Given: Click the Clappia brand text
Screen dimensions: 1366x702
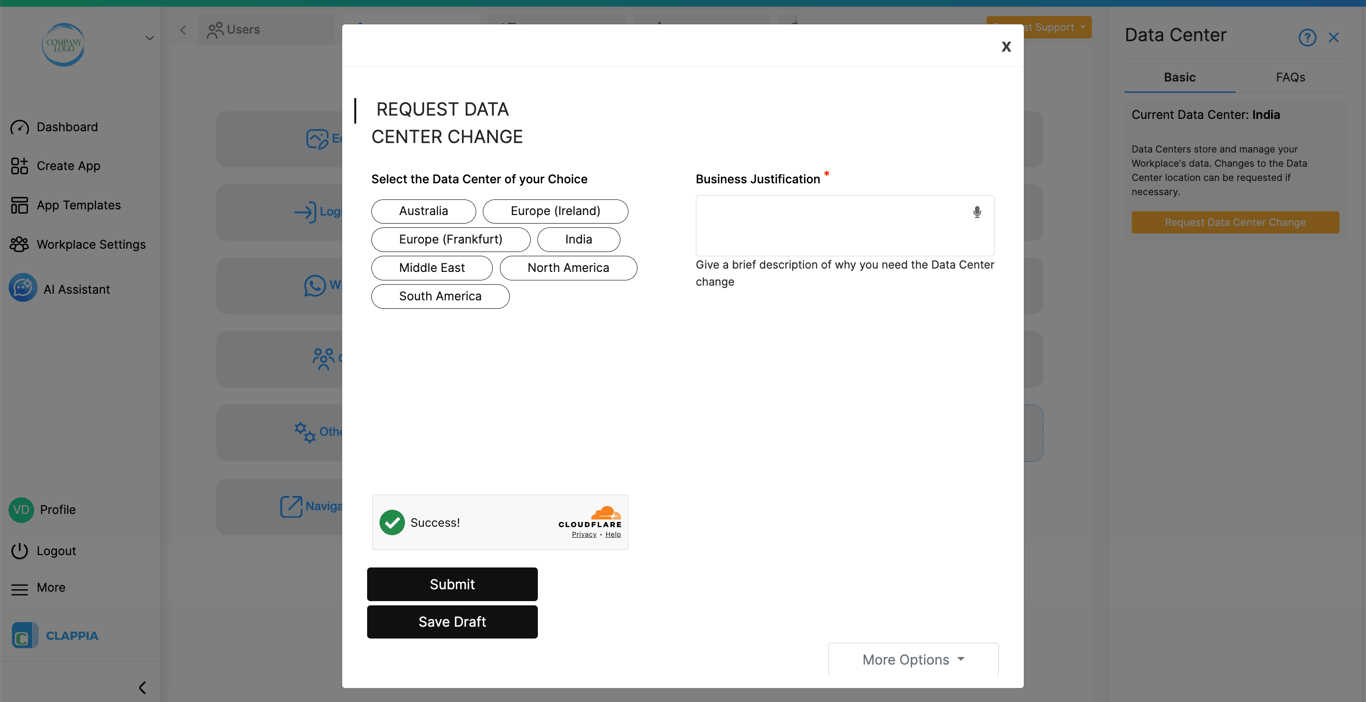Looking at the screenshot, I should click(x=72, y=636).
